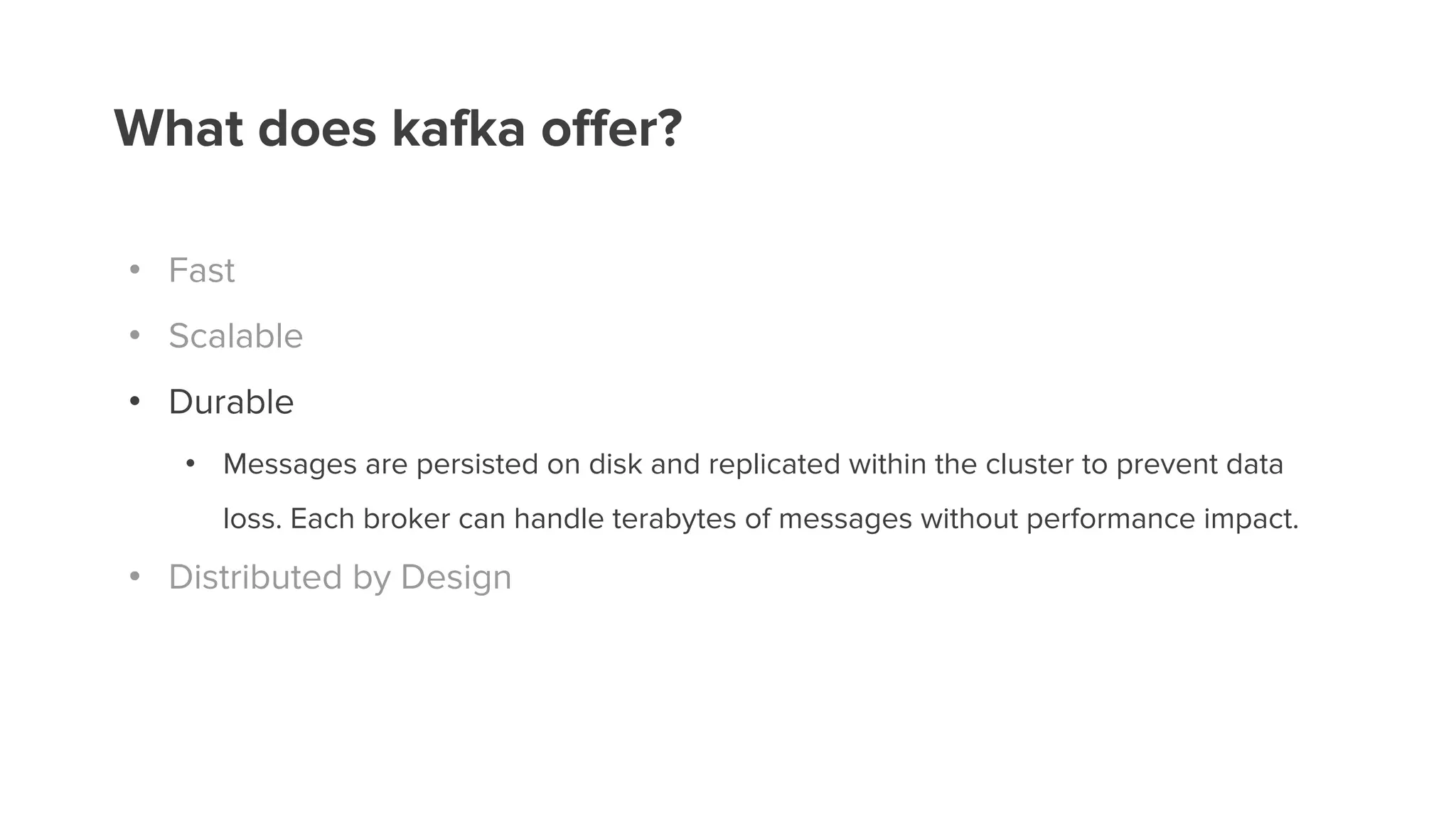
Task: Click the bullet dot before 'Scalable'
Action: 134,336
